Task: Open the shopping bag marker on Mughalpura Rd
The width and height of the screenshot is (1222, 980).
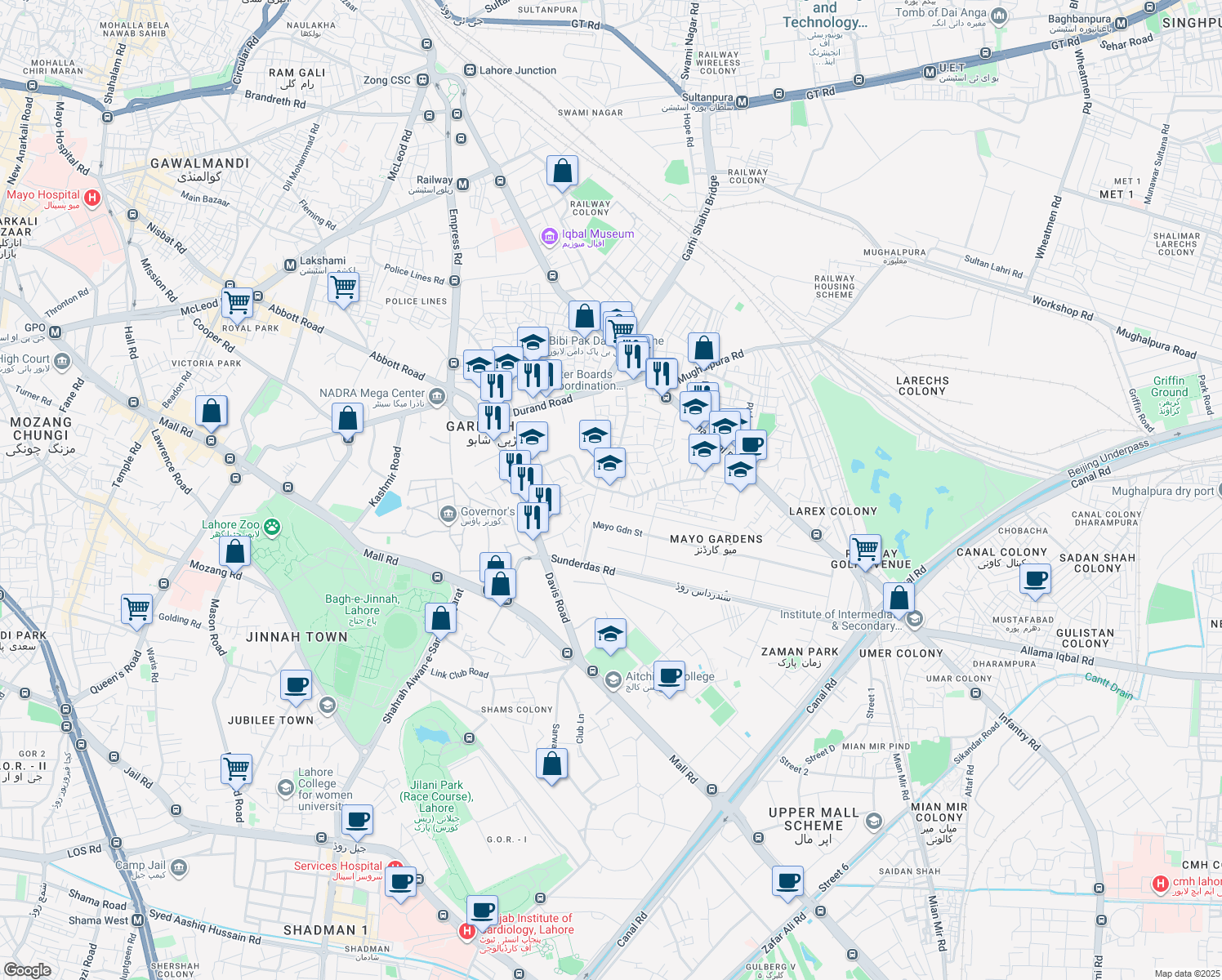Action: coord(703,348)
